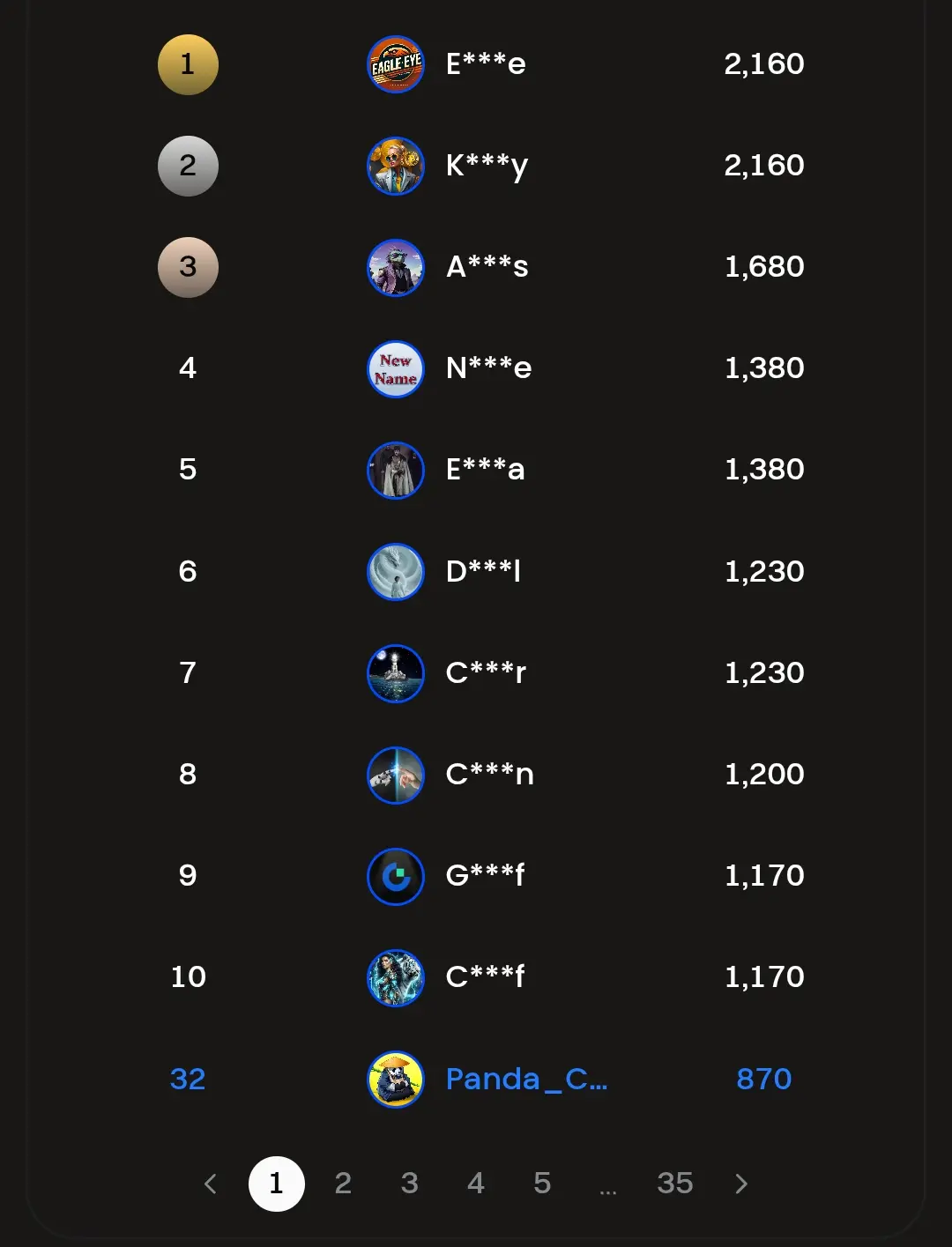
Task: Go to next page with right chevron
Action: tap(741, 1184)
